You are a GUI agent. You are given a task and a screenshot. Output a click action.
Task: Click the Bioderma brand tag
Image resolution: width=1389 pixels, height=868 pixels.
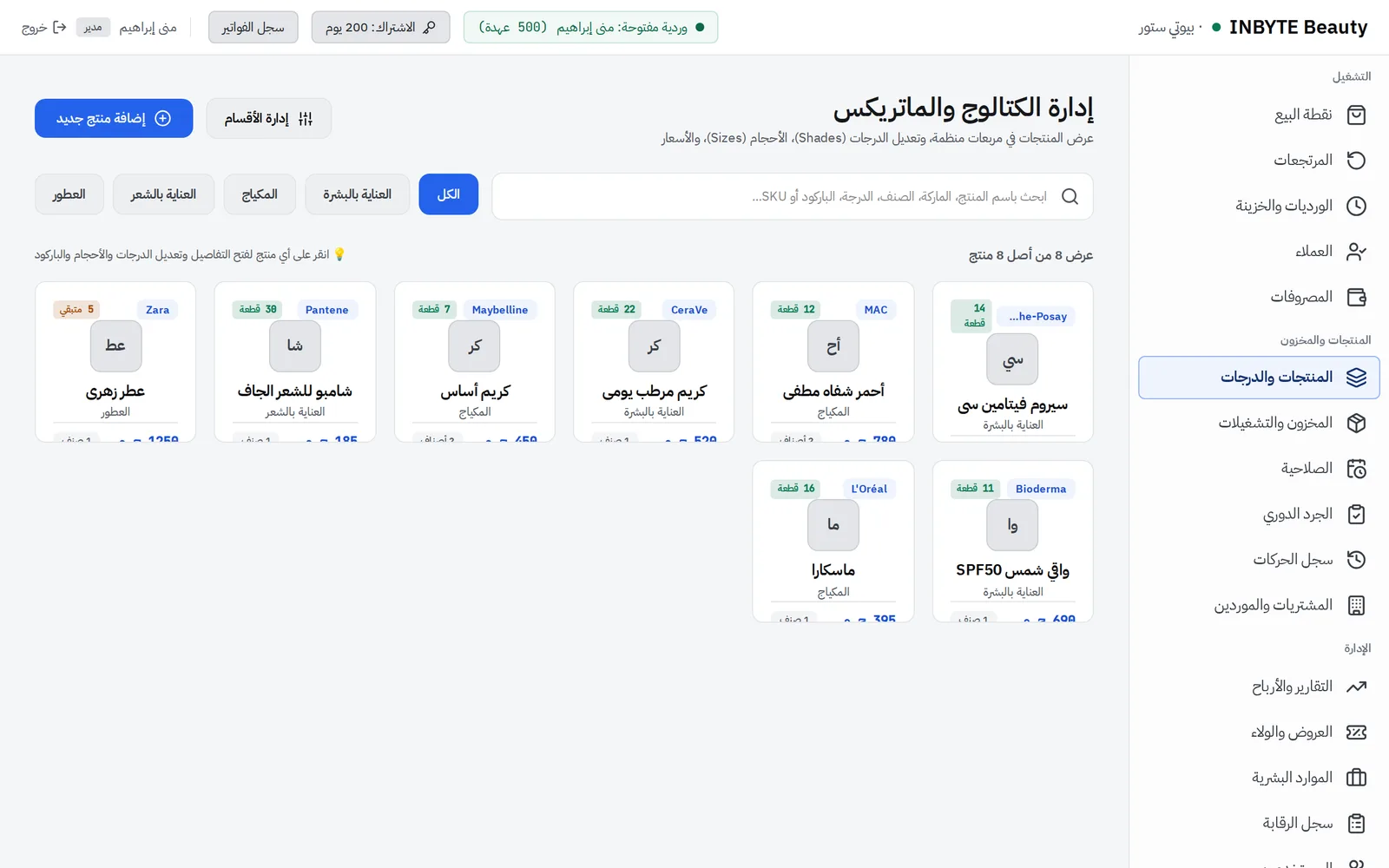coord(1041,489)
